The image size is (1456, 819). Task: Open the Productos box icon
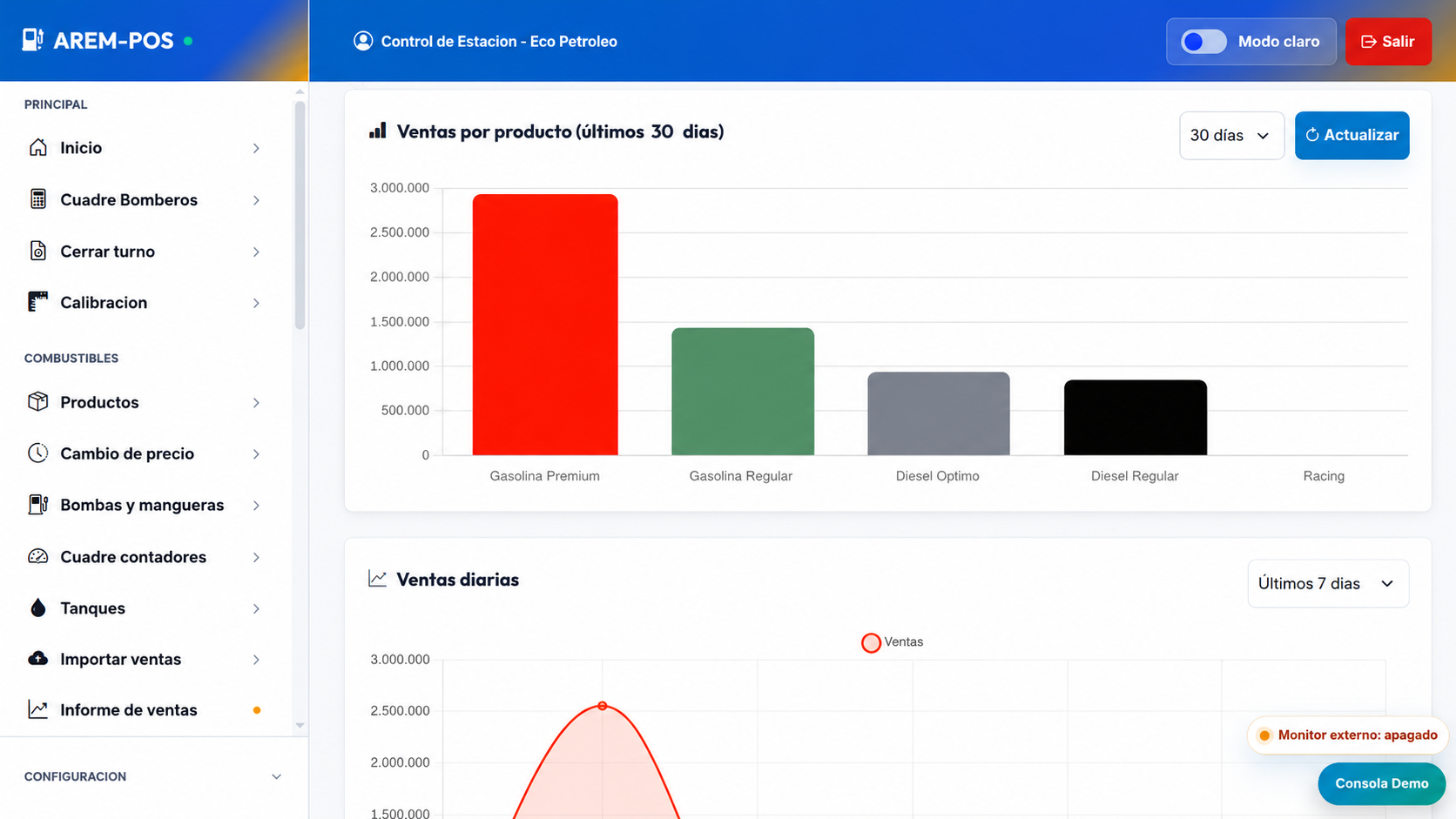tap(37, 401)
